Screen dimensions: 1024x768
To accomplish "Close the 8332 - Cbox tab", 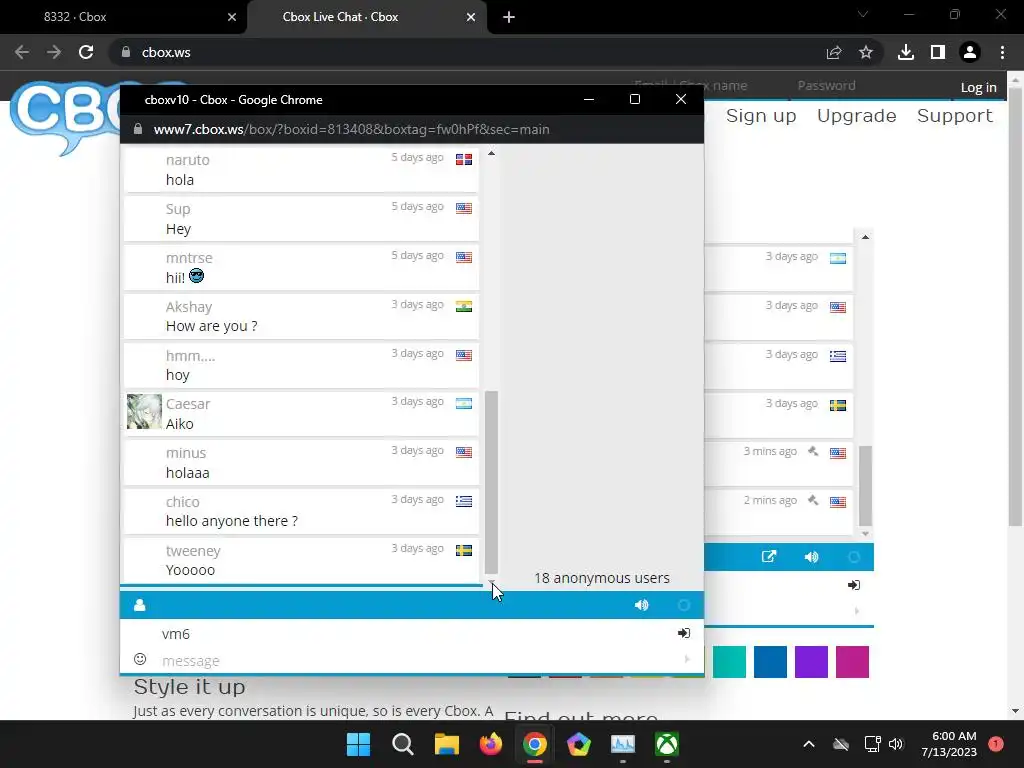I will pyautogui.click(x=232, y=17).
